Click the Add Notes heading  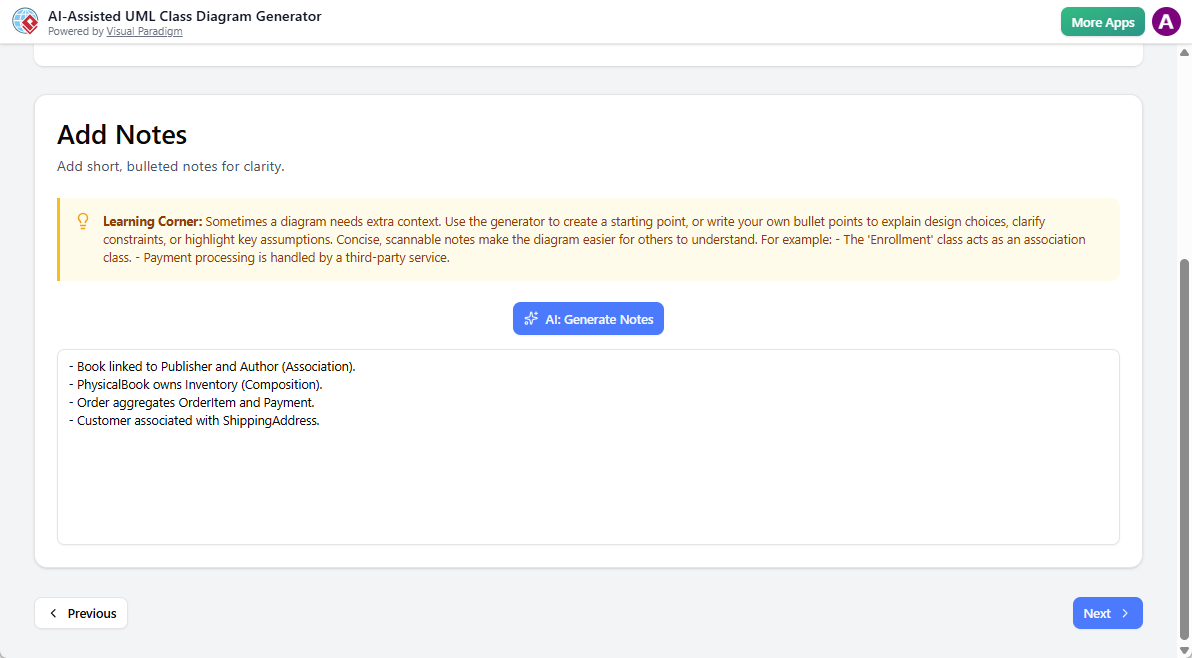tap(121, 134)
